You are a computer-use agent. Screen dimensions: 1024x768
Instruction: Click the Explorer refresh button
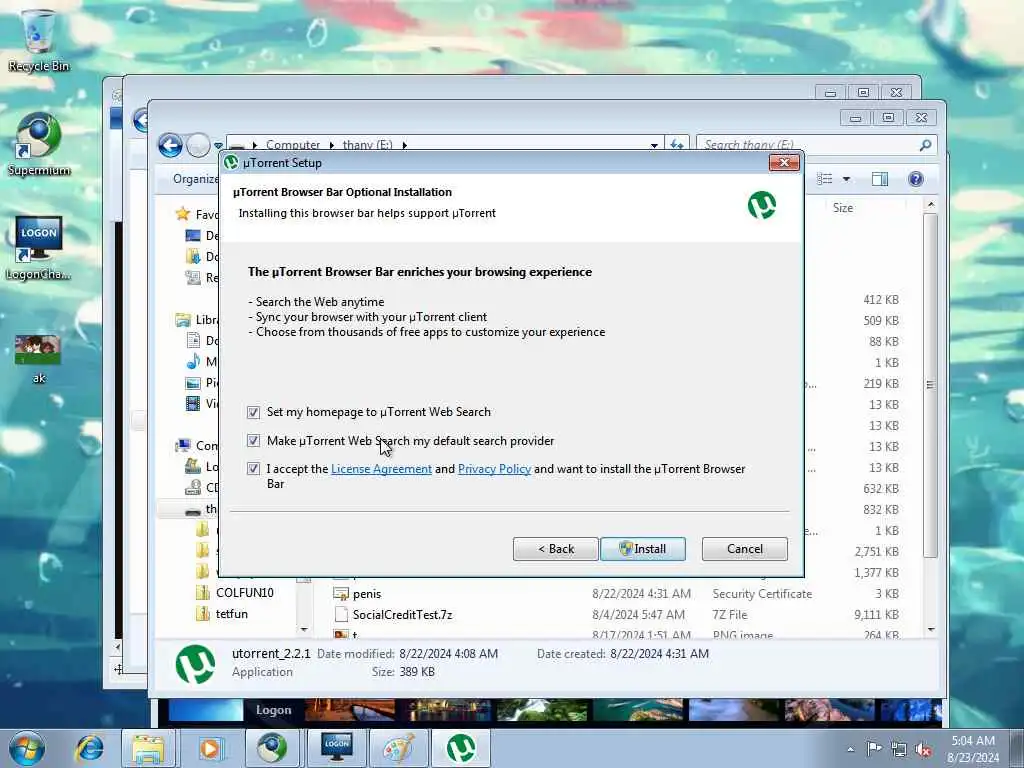(x=677, y=144)
